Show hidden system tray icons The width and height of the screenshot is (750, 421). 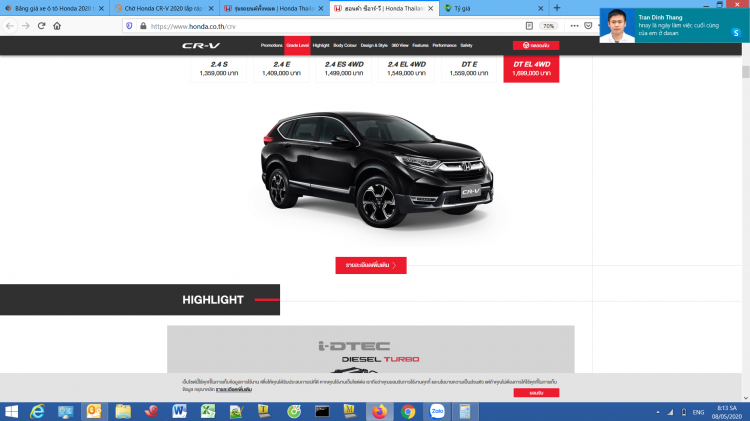(658, 412)
